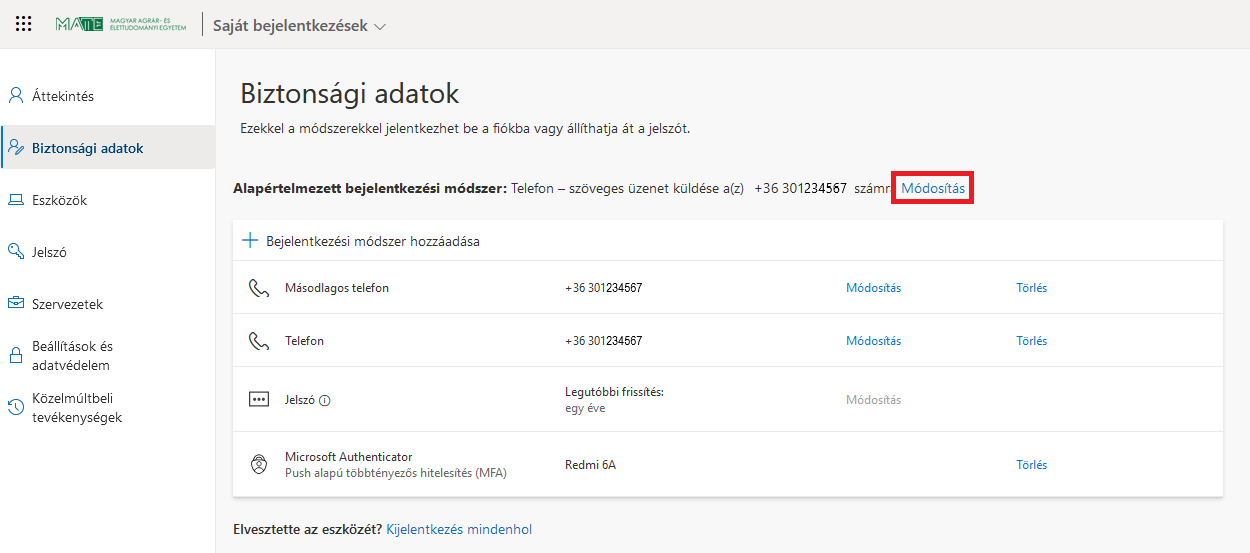Open the app launcher grid icon
Viewport: 1250px width, 553px height.
click(x=24, y=24)
